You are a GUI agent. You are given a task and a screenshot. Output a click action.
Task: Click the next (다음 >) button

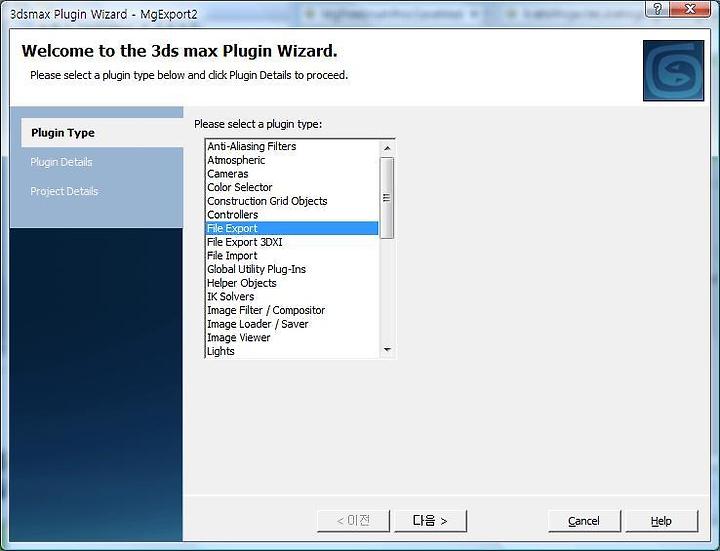coord(430,521)
